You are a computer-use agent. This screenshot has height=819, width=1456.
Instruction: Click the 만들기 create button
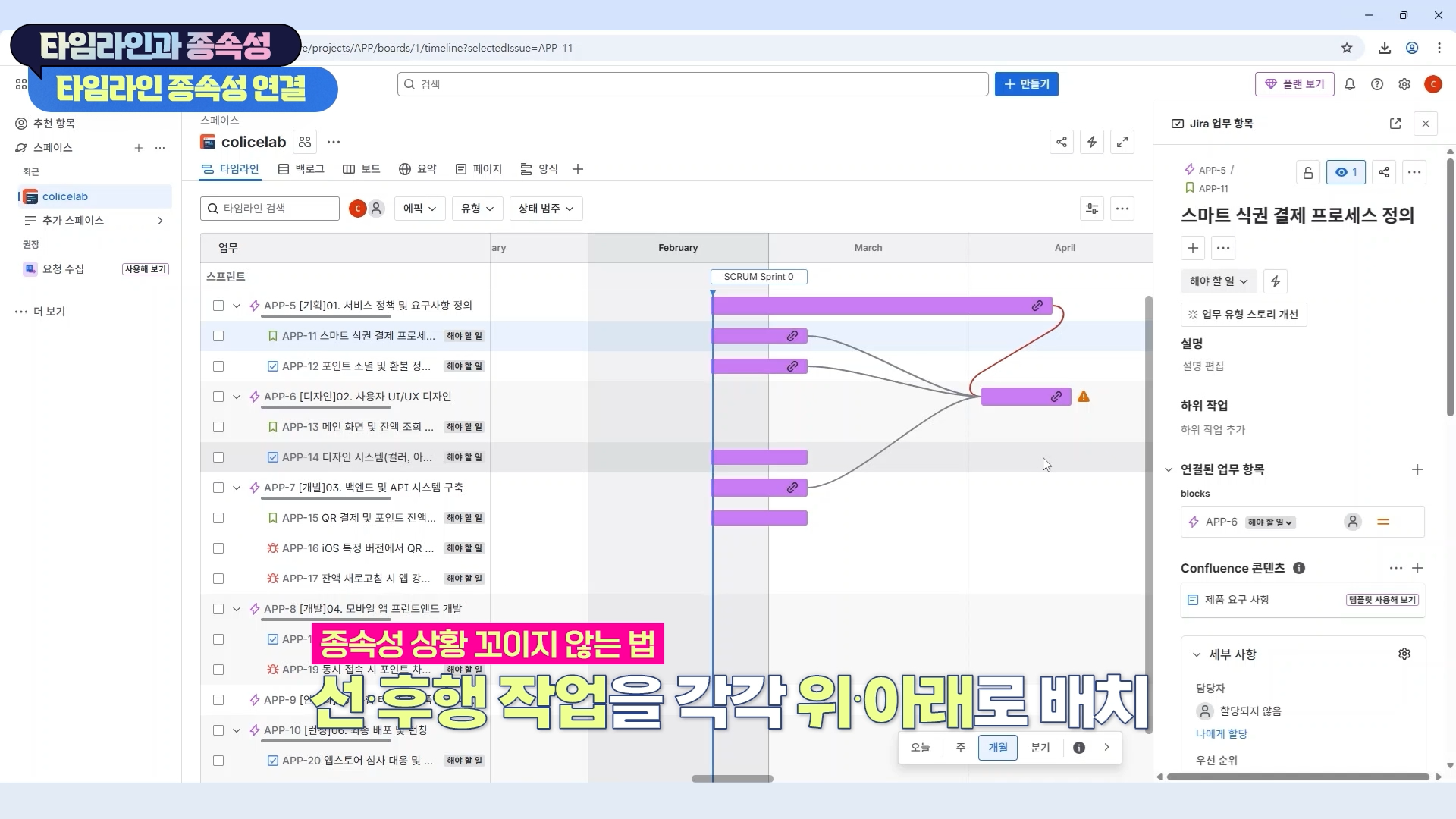click(x=1026, y=84)
